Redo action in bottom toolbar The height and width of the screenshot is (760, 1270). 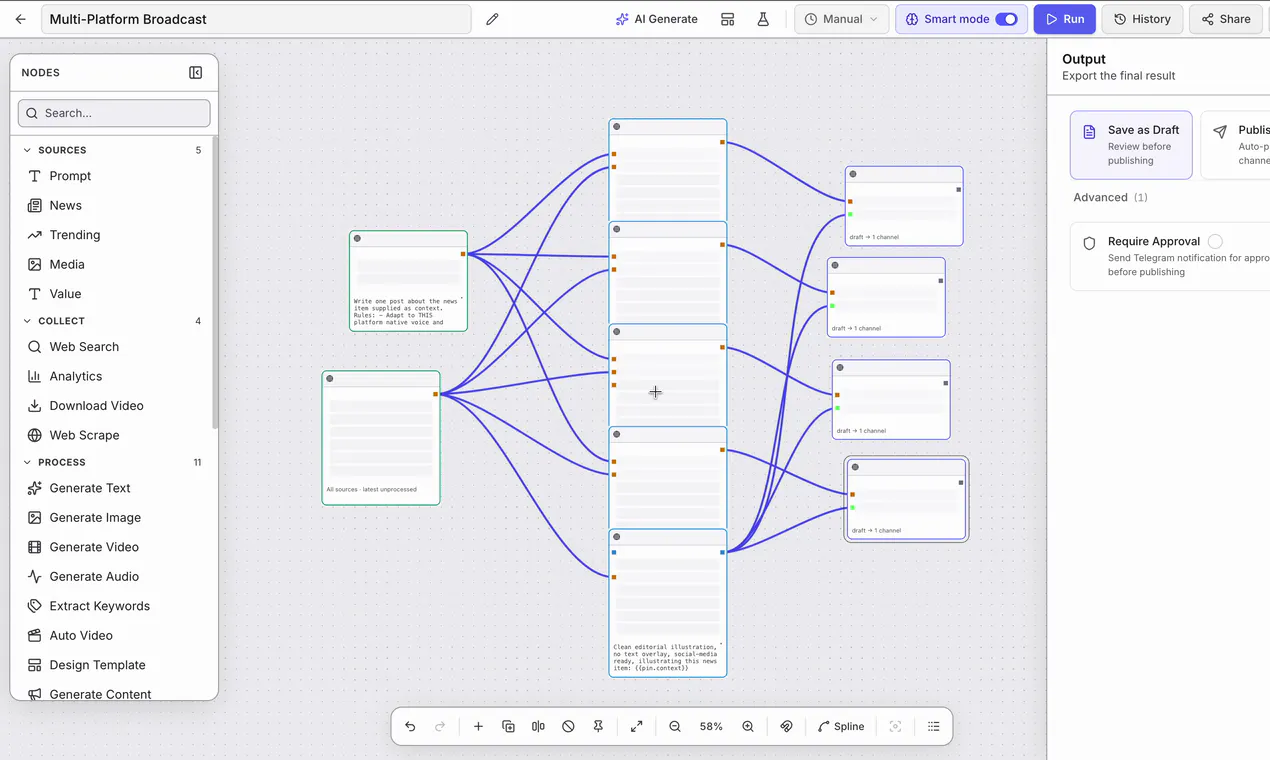[440, 726]
